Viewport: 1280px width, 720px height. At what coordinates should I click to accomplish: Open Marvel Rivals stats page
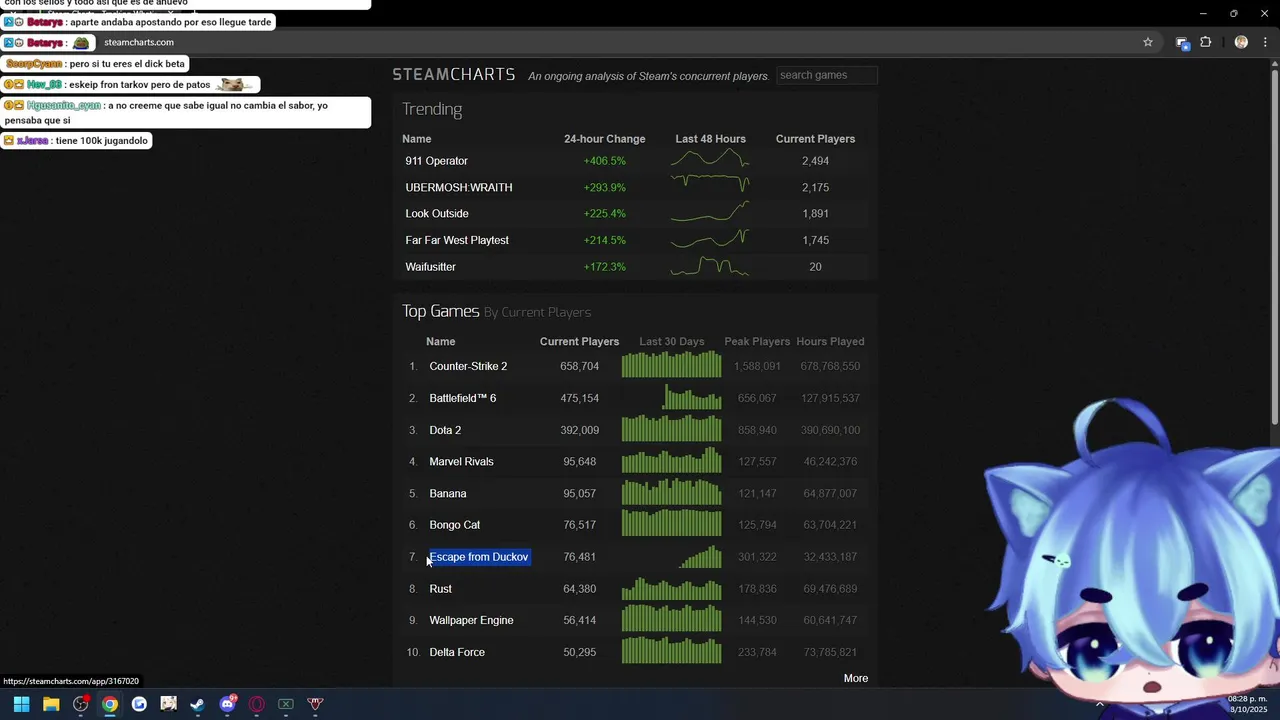pyautogui.click(x=461, y=461)
